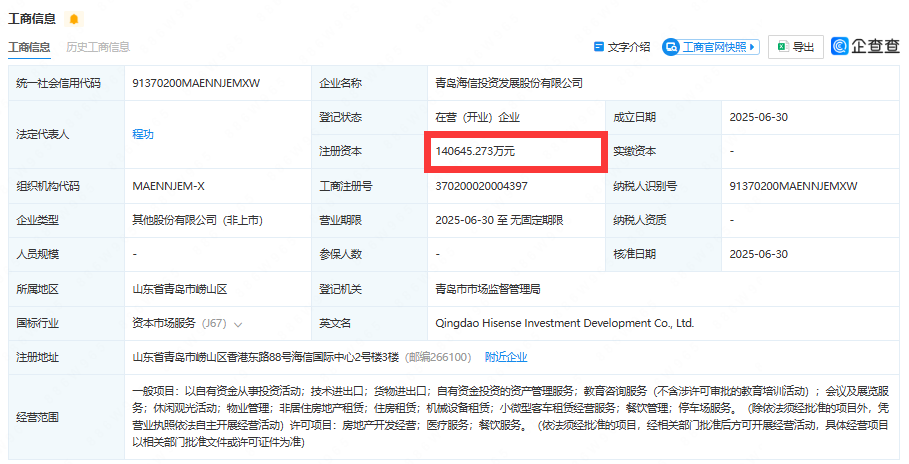Click the 工商官网快照 snapshot icon
Viewport: 909px width, 464px height.
671,47
